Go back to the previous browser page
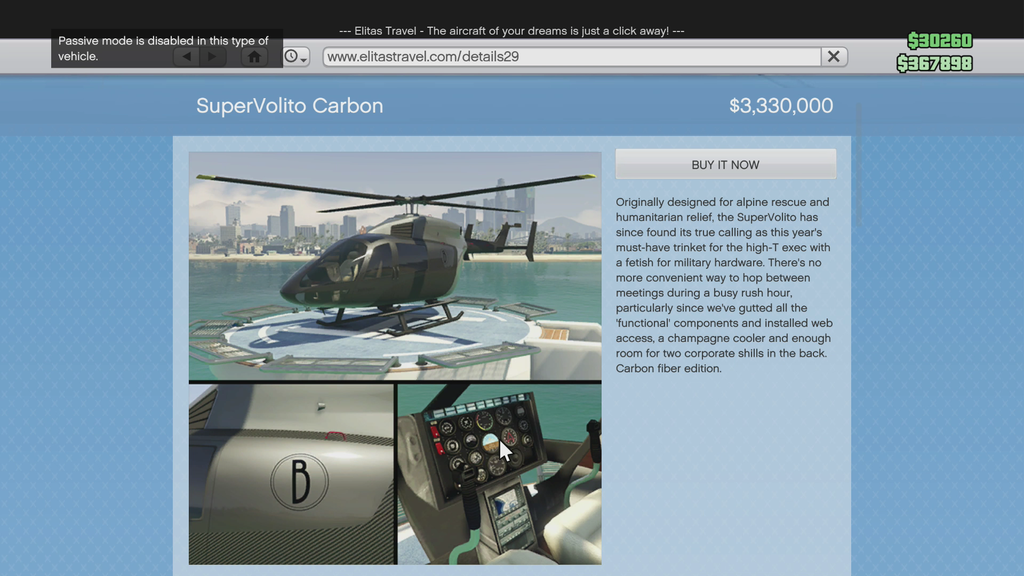The image size is (1024, 576). coord(187,57)
